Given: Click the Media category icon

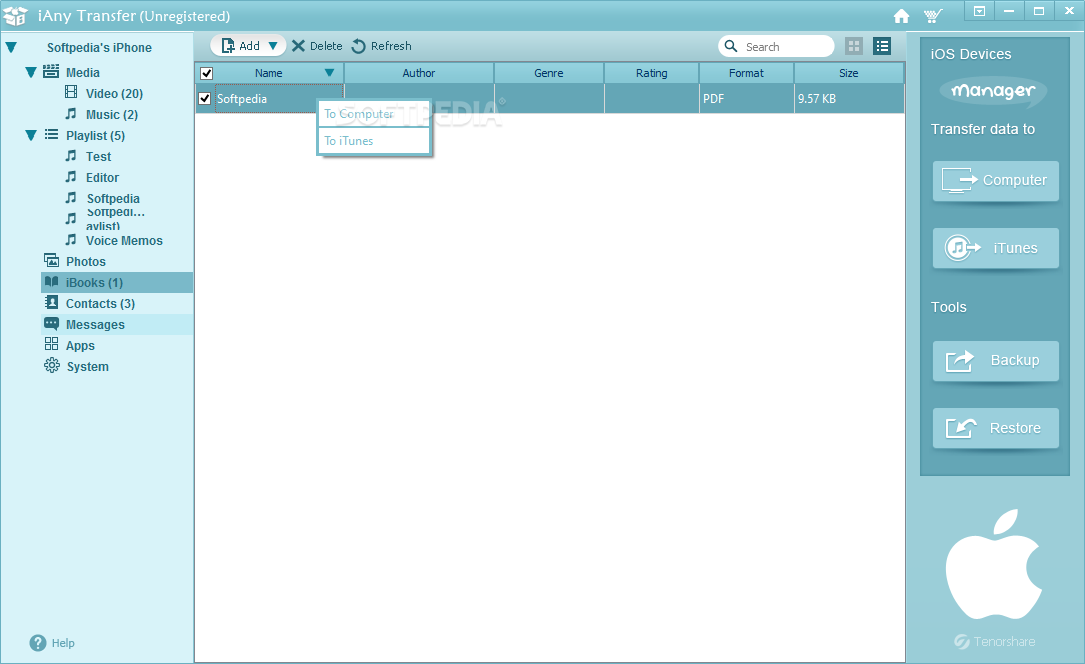Looking at the screenshot, I should point(51,71).
